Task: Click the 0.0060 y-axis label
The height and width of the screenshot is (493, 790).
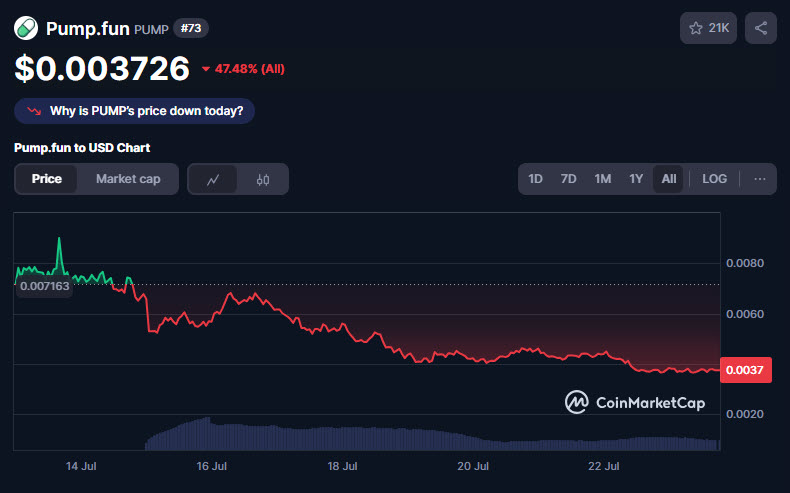Action: tap(745, 314)
